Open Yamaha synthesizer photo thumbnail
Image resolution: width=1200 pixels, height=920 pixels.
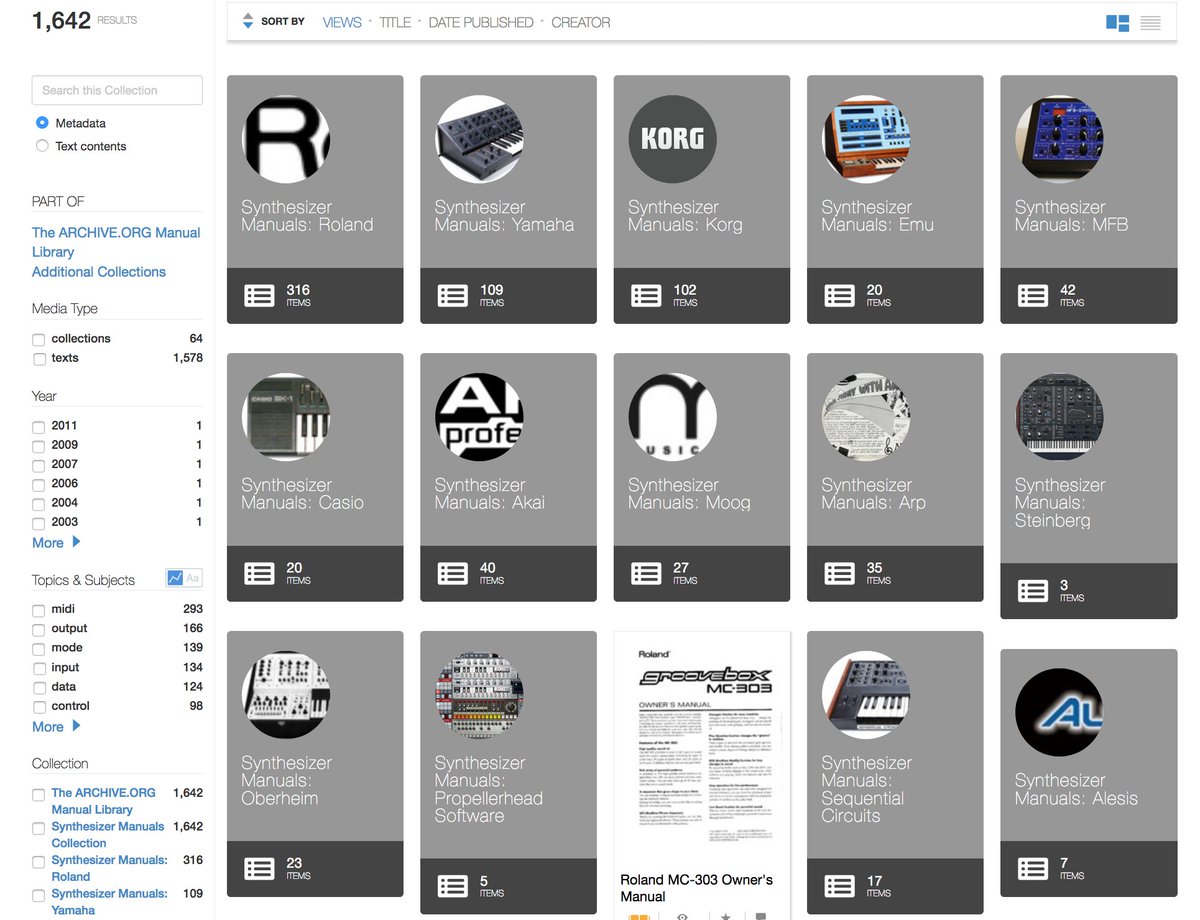click(479, 139)
